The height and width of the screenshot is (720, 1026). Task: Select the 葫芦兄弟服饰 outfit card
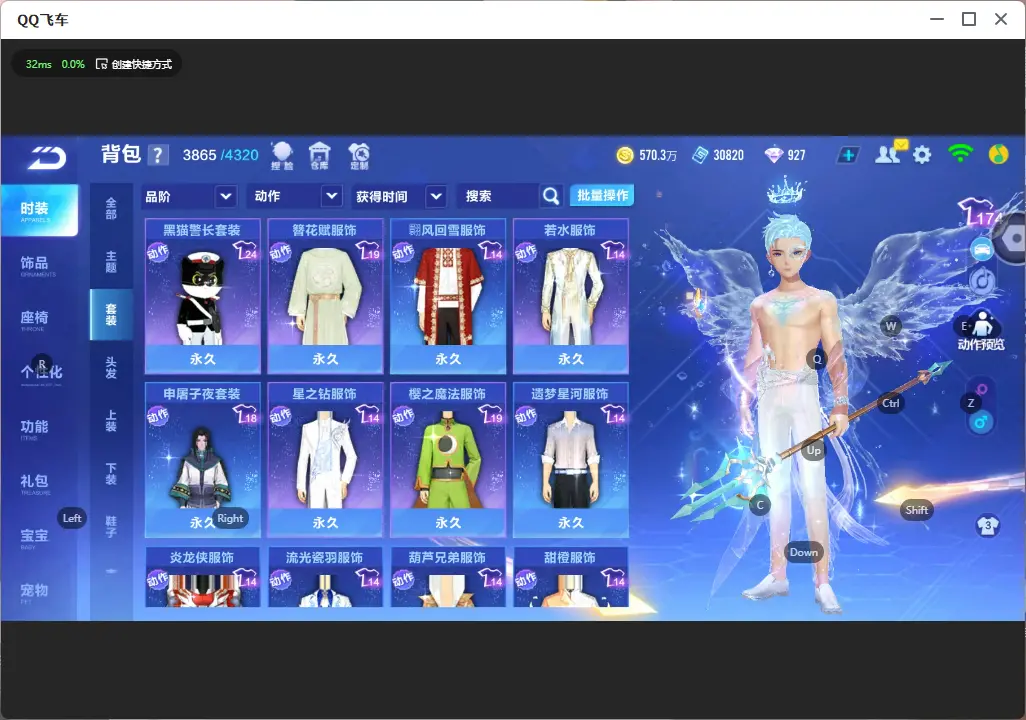tap(448, 577)
